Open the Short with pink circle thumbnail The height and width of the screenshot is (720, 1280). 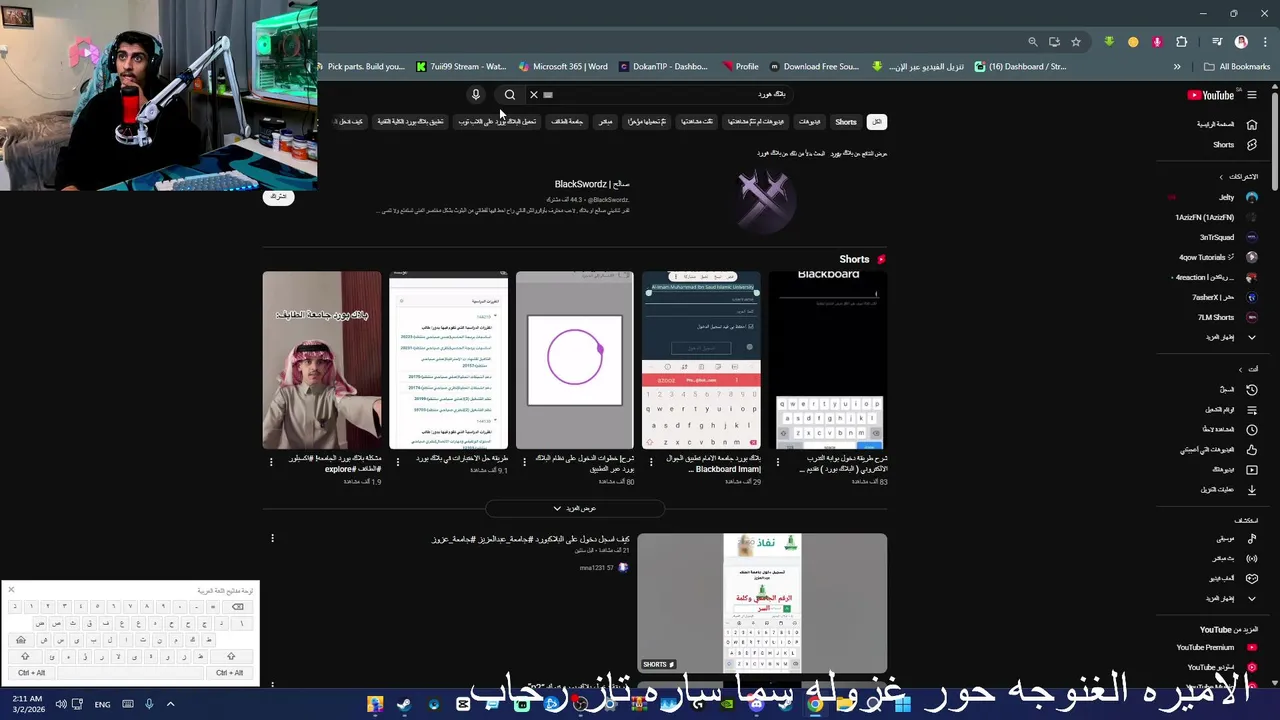pos(575,360)
